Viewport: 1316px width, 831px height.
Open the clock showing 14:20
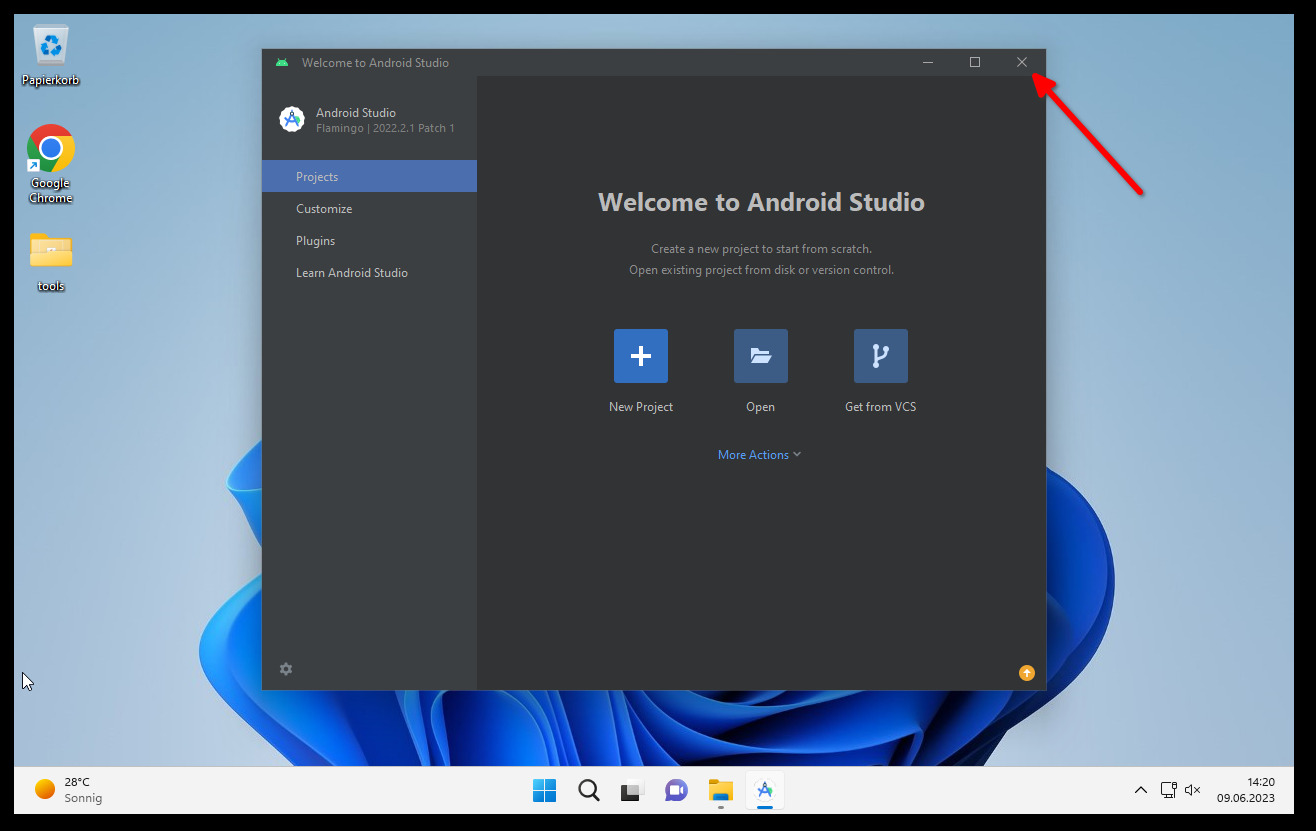click(1246, 790)
